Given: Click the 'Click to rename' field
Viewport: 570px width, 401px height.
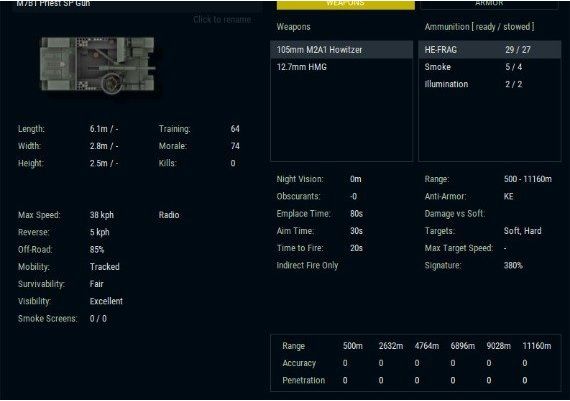Looking at the screenshot, I should point(222,20).
